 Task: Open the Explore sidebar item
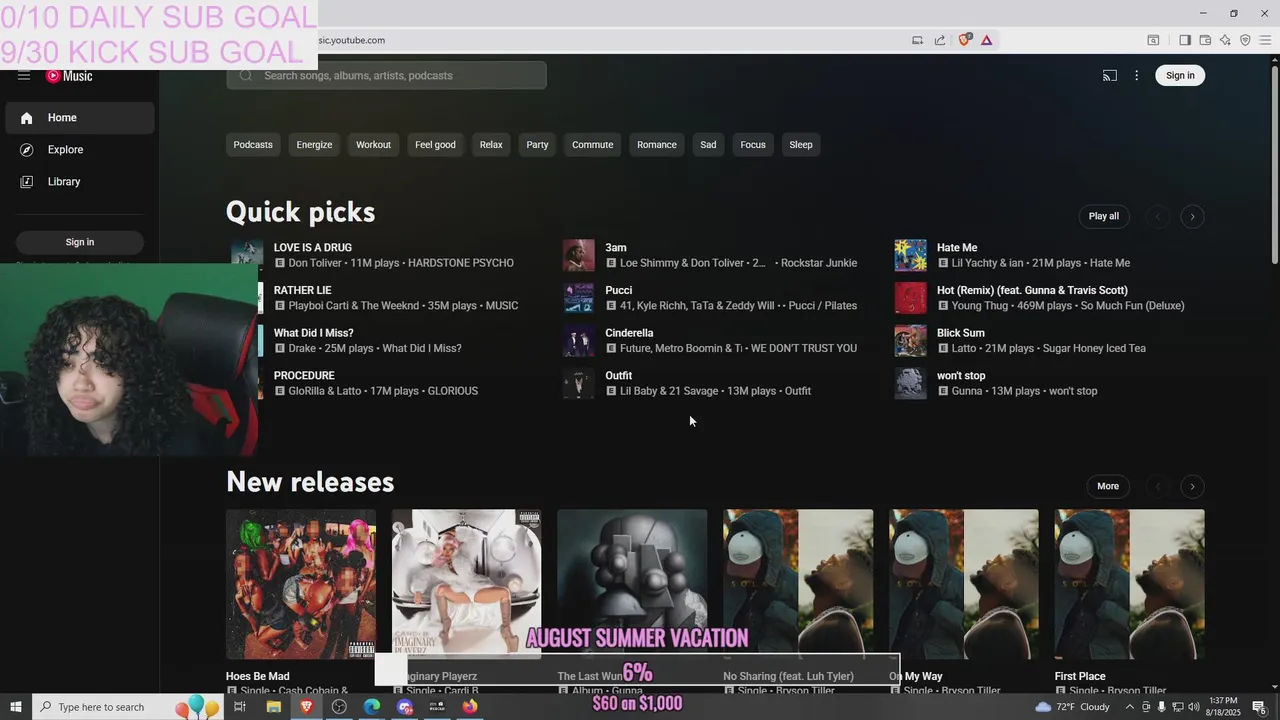(80, 150)
